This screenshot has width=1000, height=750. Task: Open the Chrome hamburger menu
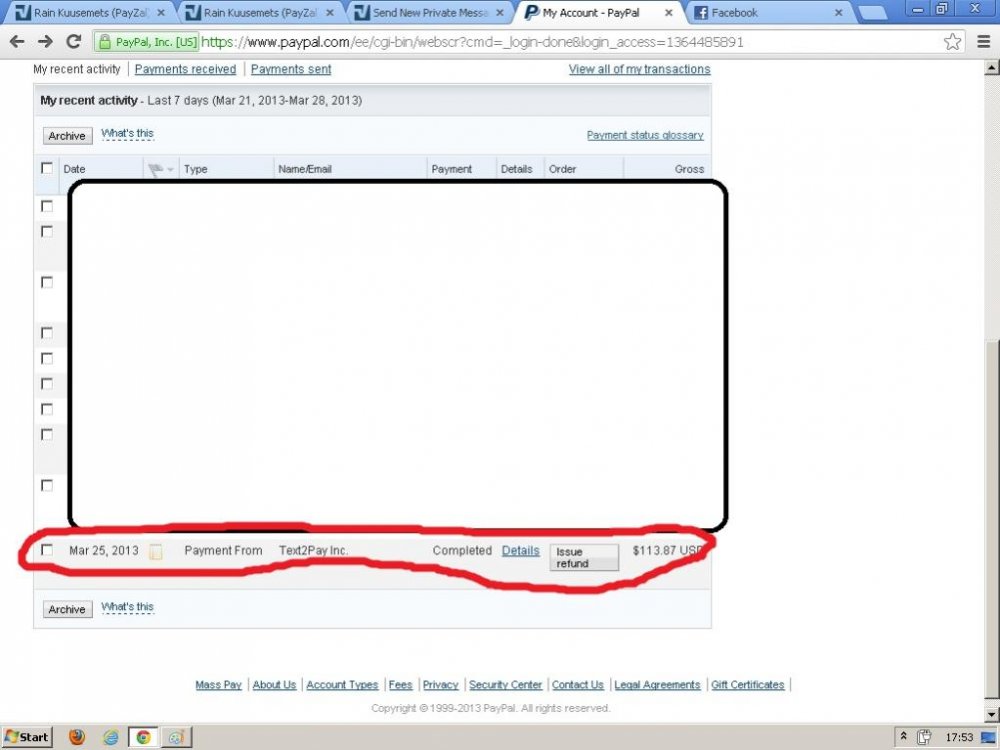[x=983, y=42]
